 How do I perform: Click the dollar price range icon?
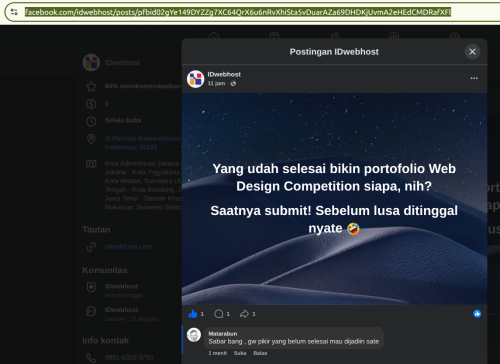click(x=91, y=104)
